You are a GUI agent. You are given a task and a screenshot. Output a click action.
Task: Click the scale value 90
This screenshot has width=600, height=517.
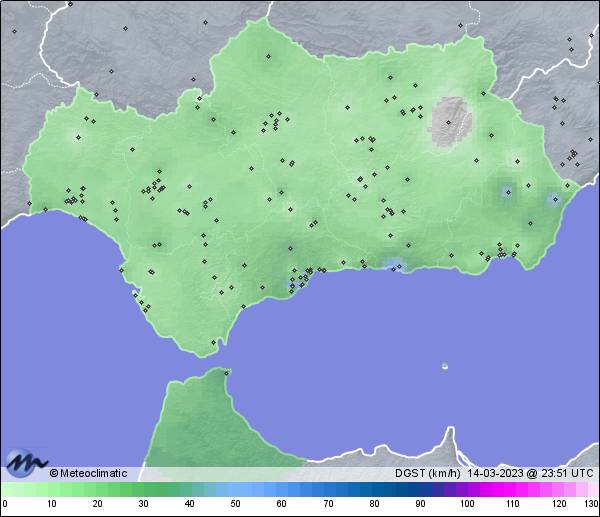[420, 503]
